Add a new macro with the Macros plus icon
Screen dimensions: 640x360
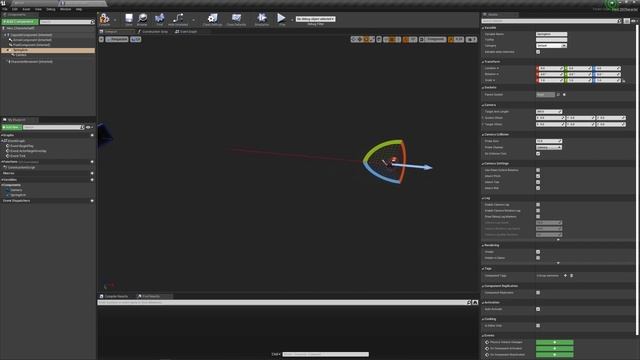(x=92, y=173)
